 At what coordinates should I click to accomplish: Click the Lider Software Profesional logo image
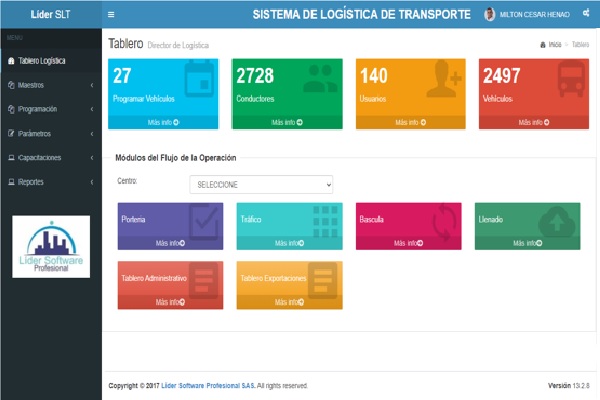pyautogui.click(x=51, y=248)
